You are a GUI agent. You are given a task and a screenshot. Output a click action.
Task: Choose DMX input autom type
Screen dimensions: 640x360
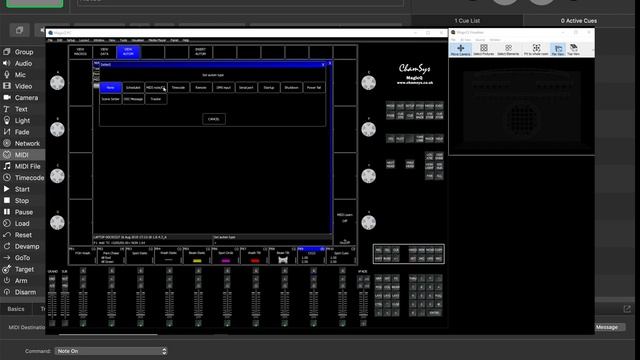[x=223, y=87]
